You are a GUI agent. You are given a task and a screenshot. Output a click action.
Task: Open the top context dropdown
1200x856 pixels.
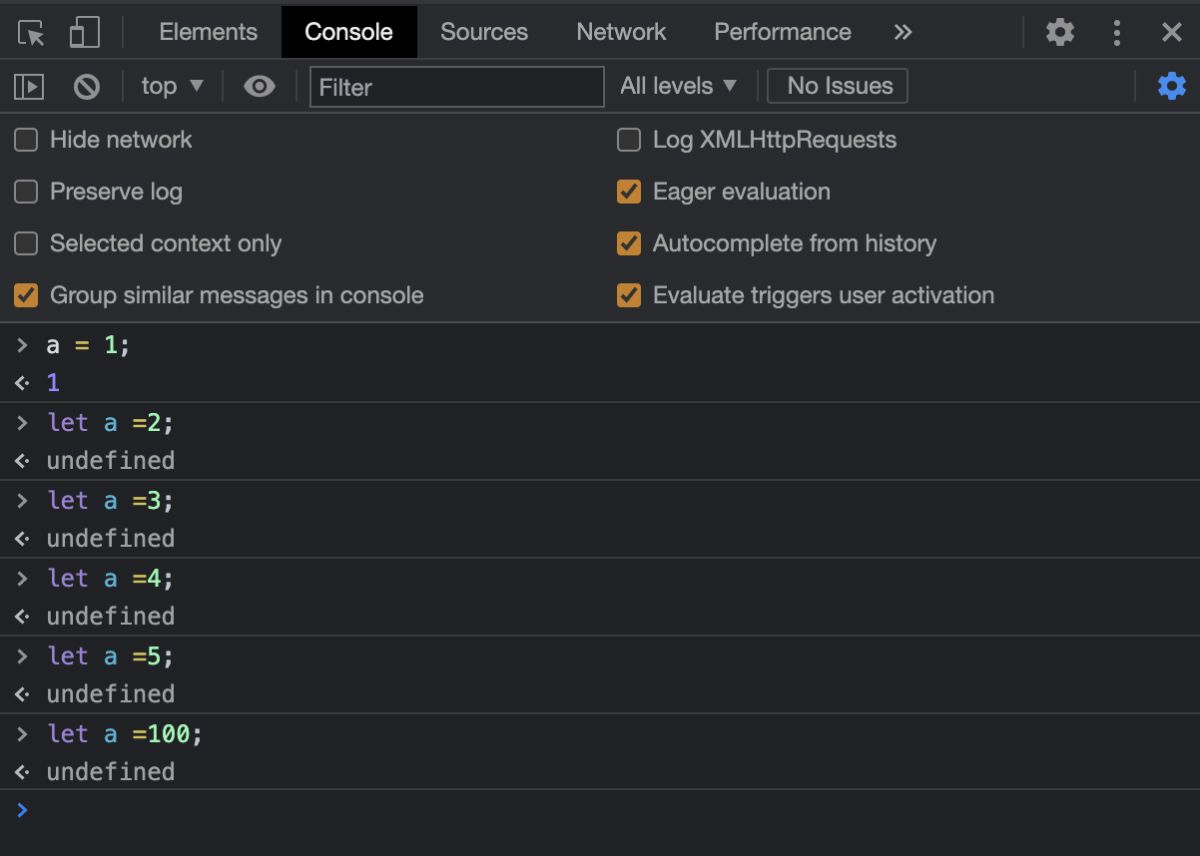click(x=172, y=86)
